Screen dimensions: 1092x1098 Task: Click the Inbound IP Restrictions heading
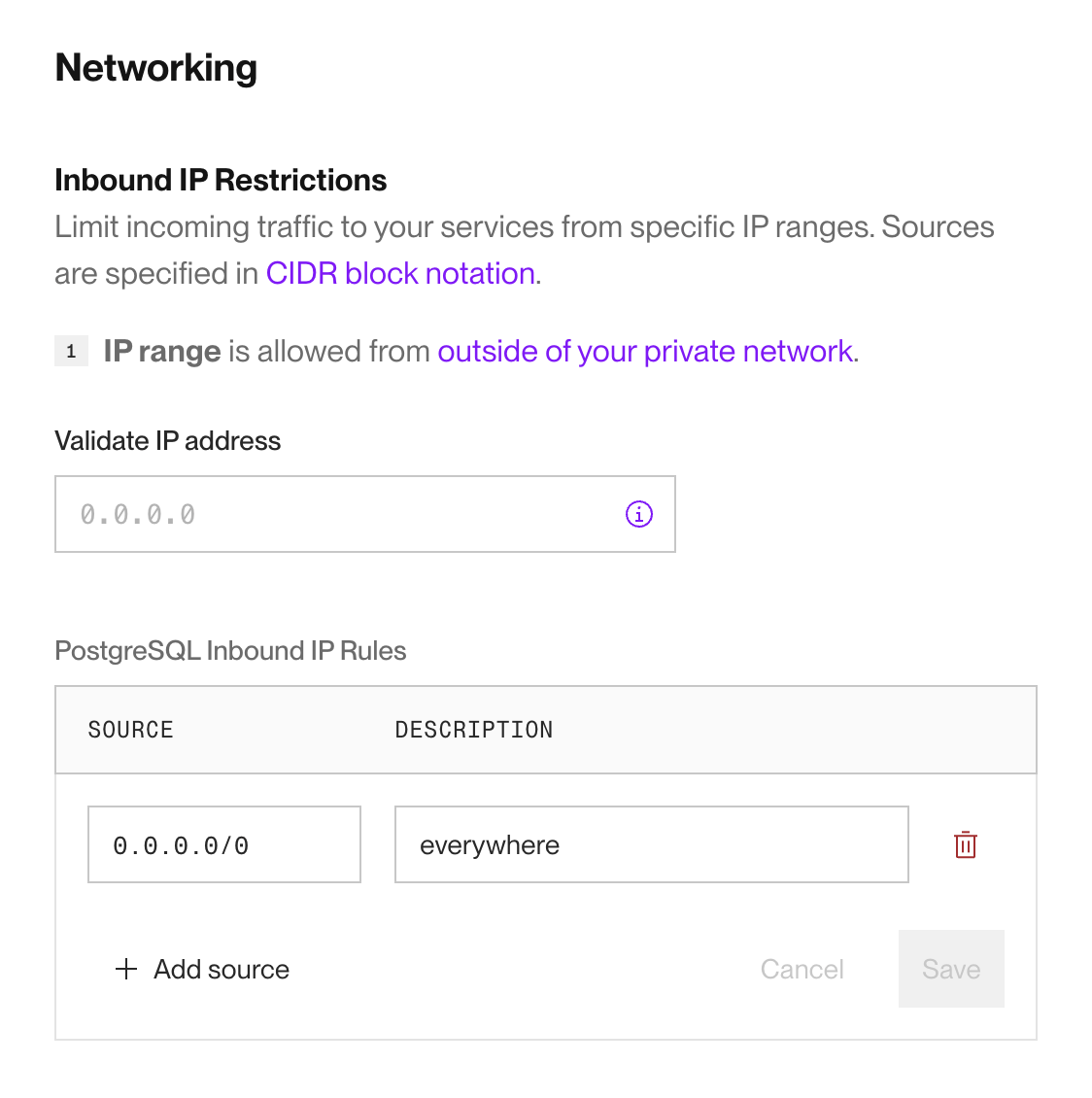pyautogui.click(x=221, y=180)
